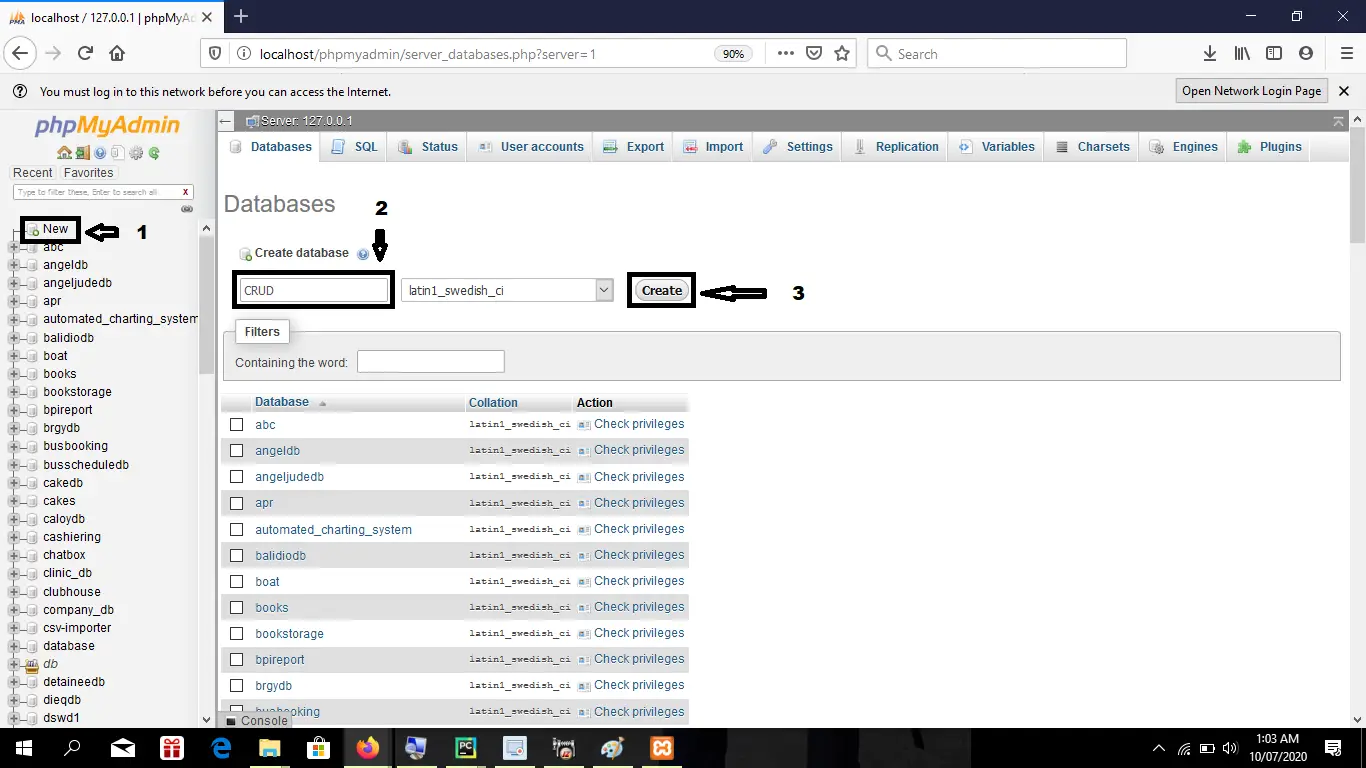This screenshot has width=1366, height=768.
Task: Open the Status tab
Action: click(428, 147)
